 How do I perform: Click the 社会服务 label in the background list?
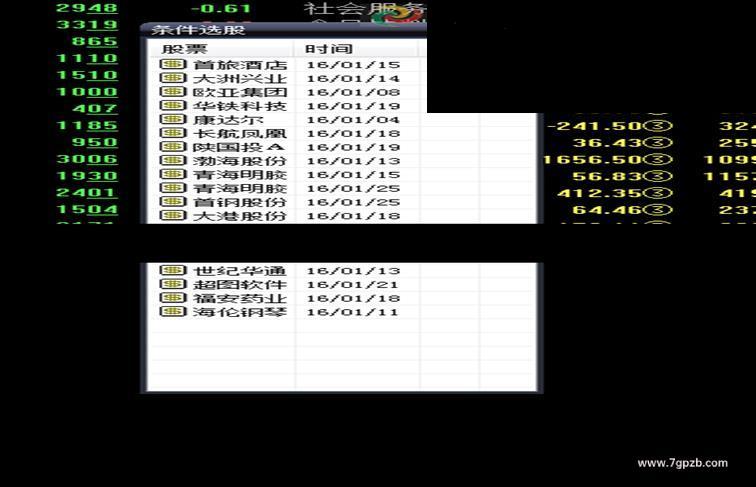pyautogui.click(x=365, y=9)
